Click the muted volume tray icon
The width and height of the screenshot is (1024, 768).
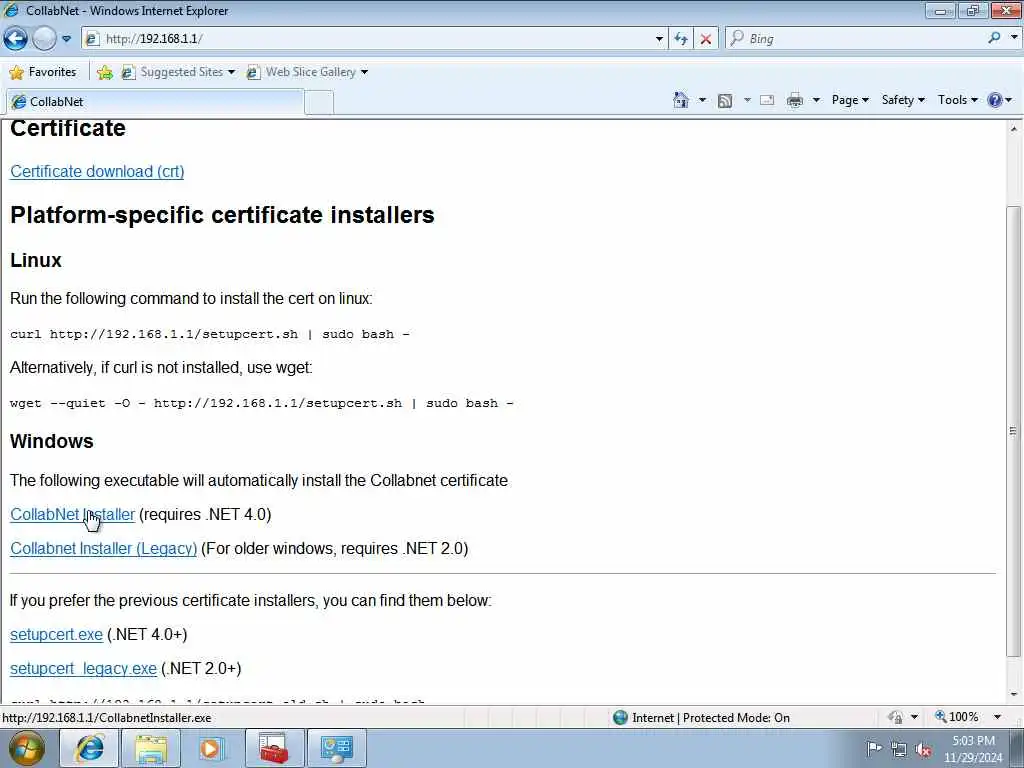(923, 749)
